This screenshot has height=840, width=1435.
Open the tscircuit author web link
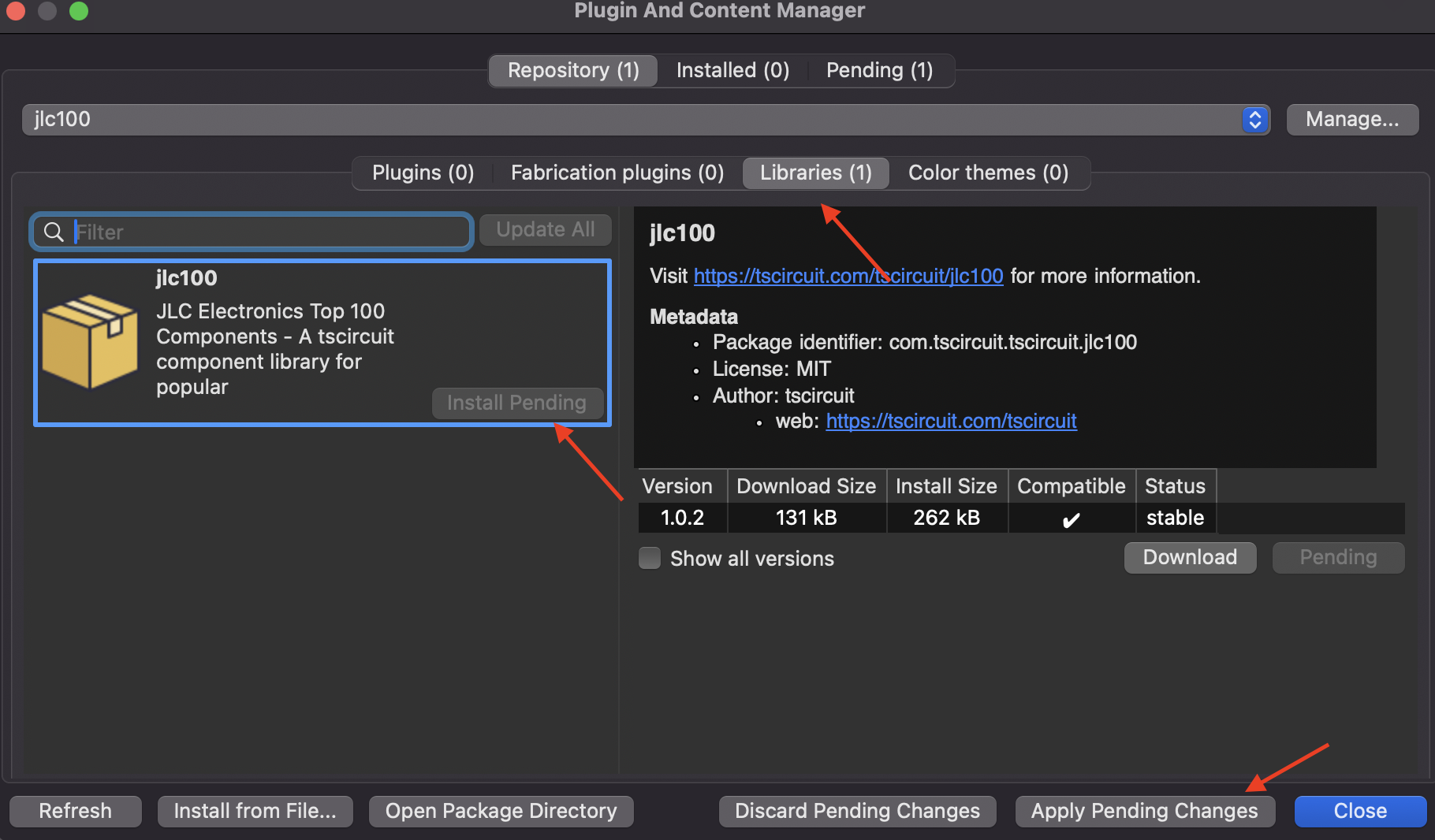(x=951, y=421)
